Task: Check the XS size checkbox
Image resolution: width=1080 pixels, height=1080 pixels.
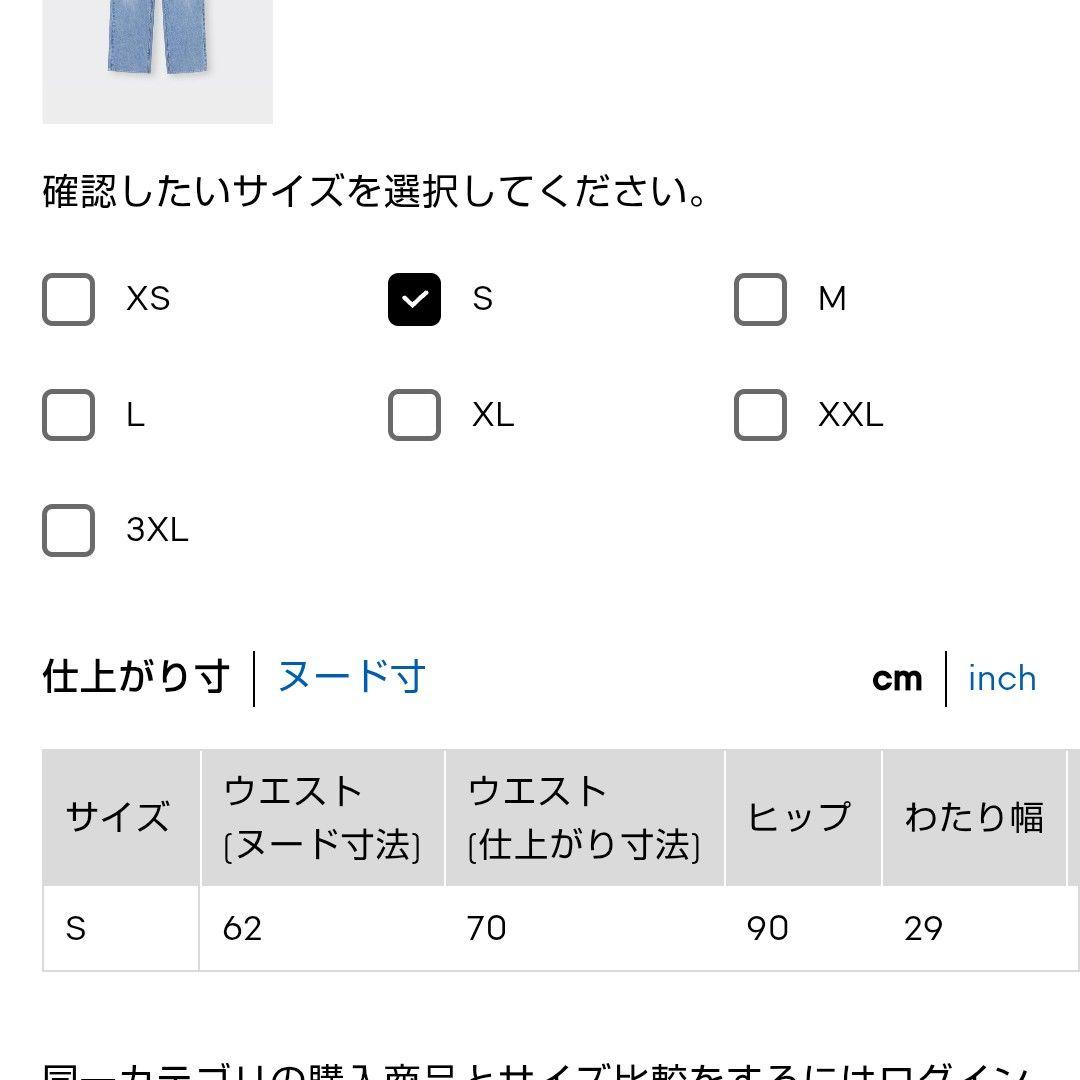Action: pos(68,299)
